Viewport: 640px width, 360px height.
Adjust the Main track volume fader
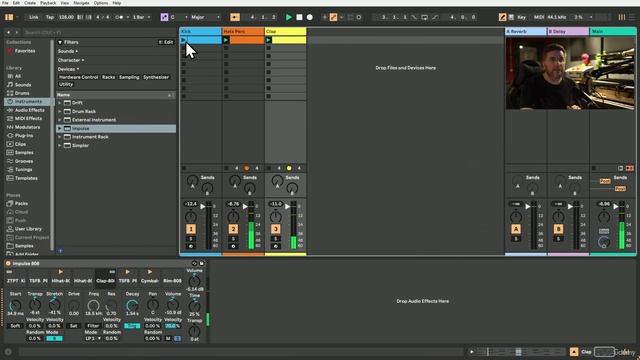point(616,207)
